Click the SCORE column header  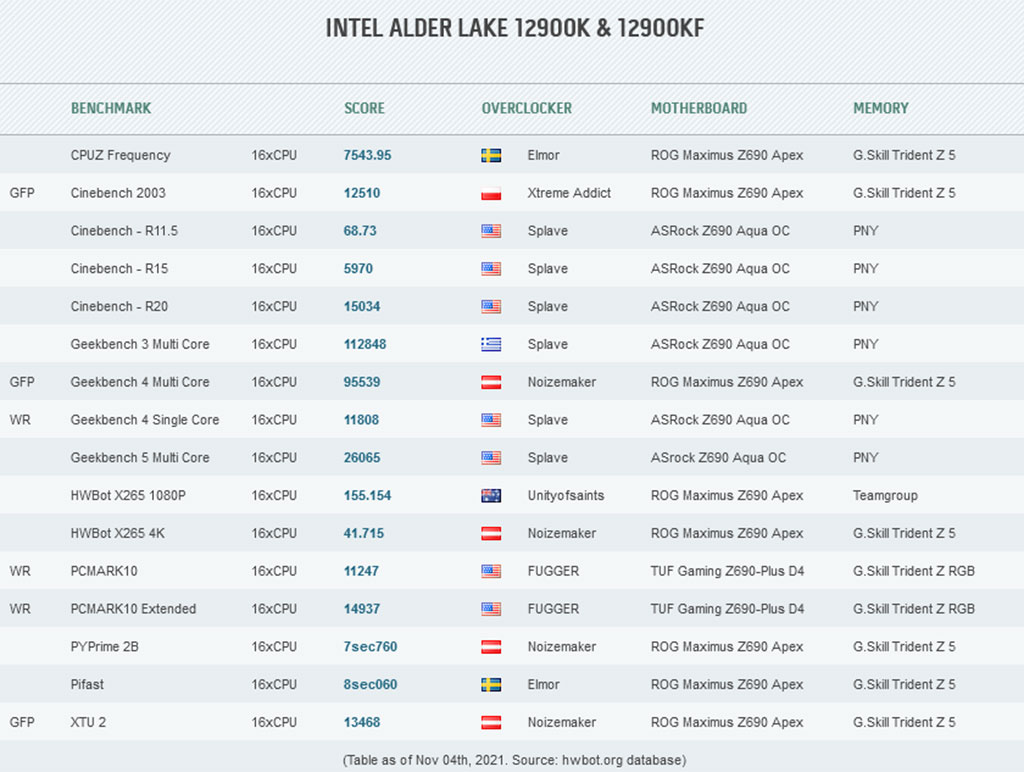pyautogui.click(x=364, y=108)
